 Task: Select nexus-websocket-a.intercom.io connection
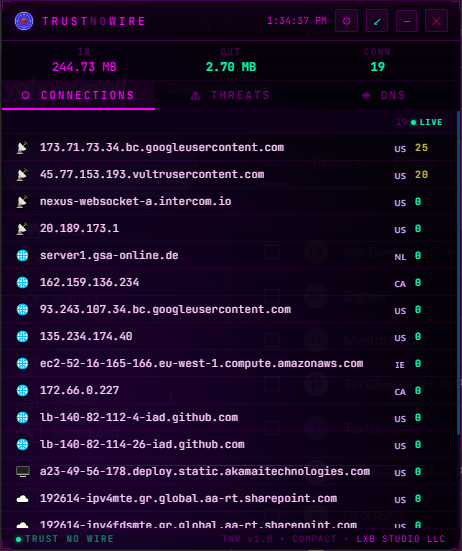coord(229,202)
